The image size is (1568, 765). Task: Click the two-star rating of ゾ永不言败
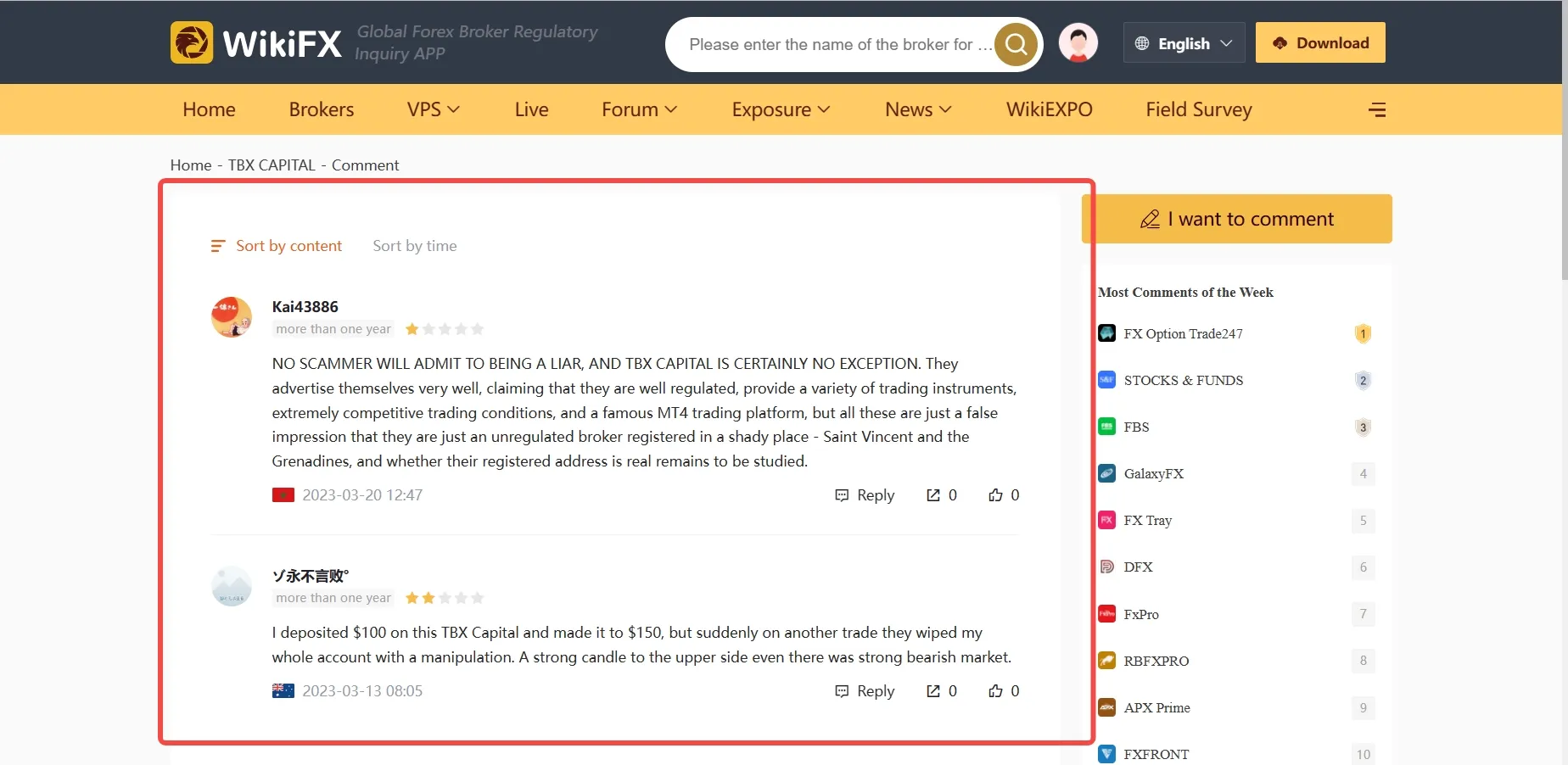tap(445, 598)
